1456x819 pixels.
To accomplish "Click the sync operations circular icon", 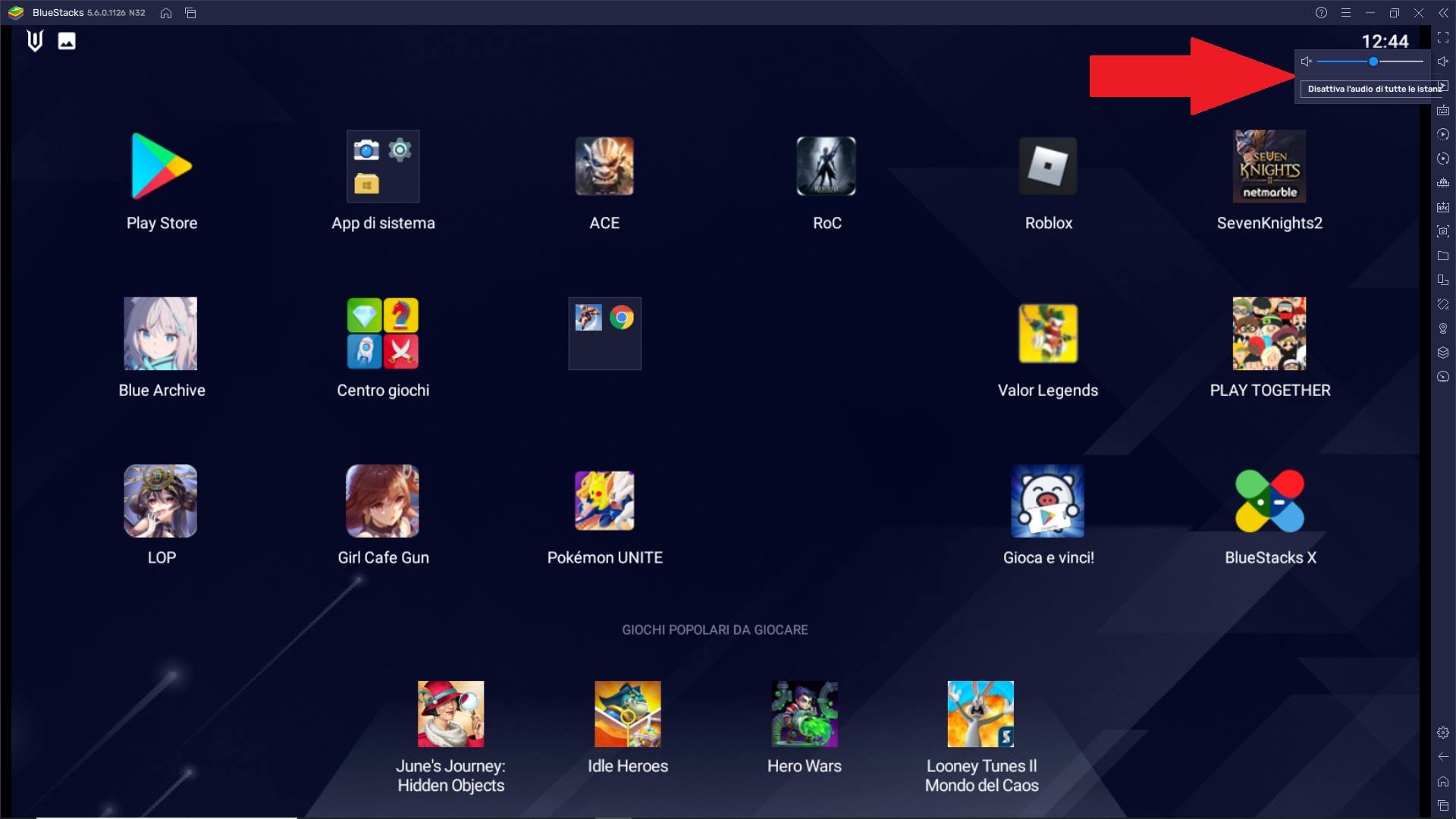I will click(1443, 158).
